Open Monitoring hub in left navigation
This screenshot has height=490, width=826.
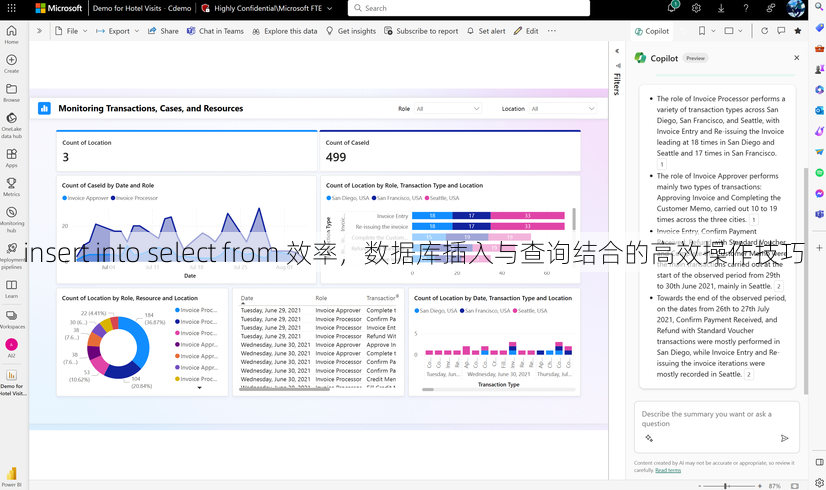[12, 219]
